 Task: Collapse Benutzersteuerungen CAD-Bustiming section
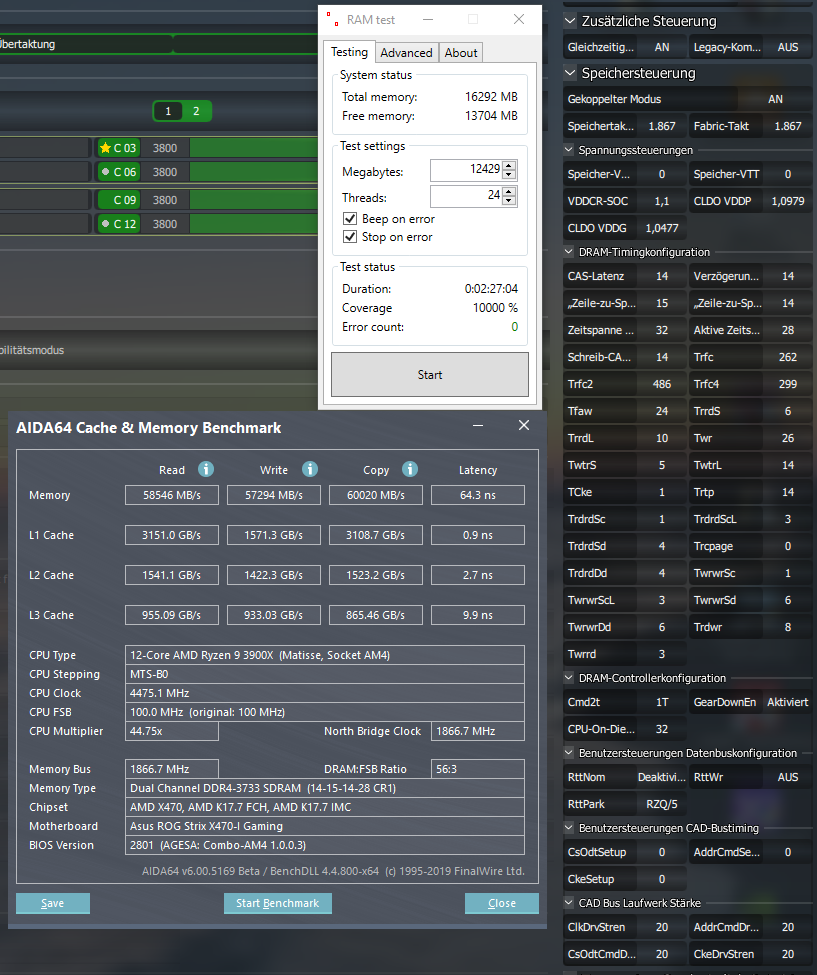pos(569,828)
